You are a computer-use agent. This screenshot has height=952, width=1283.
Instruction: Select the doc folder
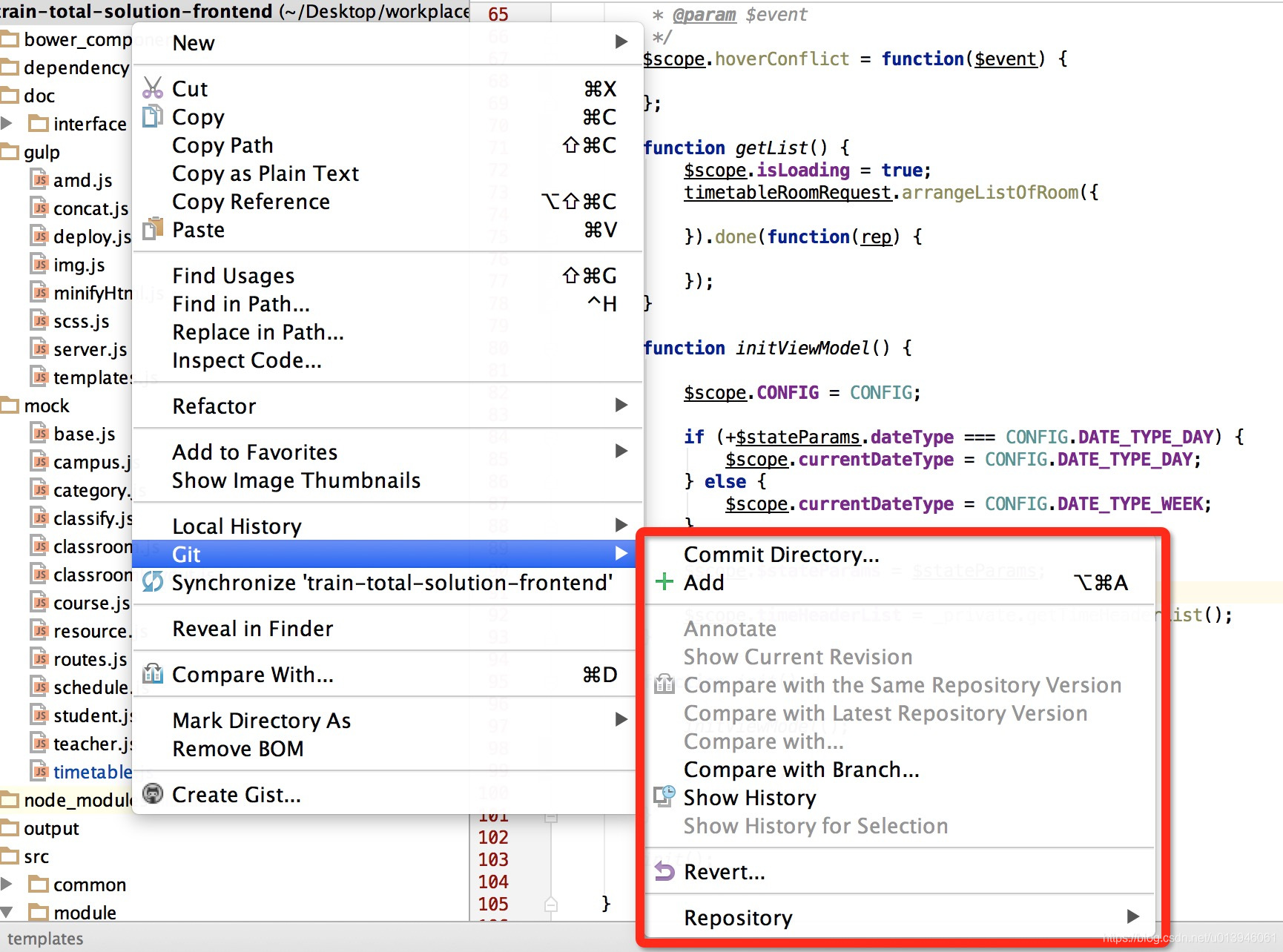click(39, 96)
